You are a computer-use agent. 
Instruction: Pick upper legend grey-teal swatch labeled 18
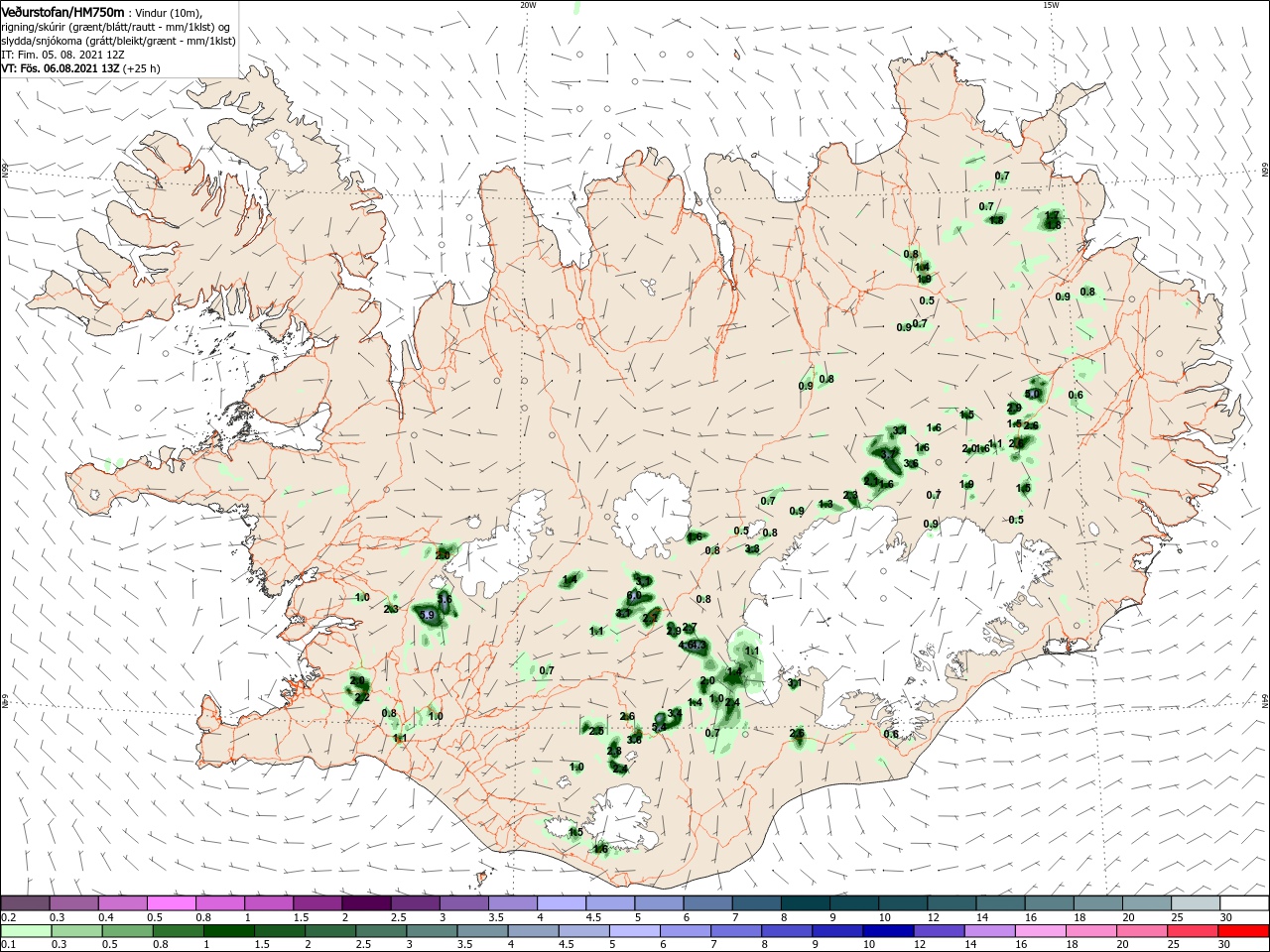tap(1098, 902)
